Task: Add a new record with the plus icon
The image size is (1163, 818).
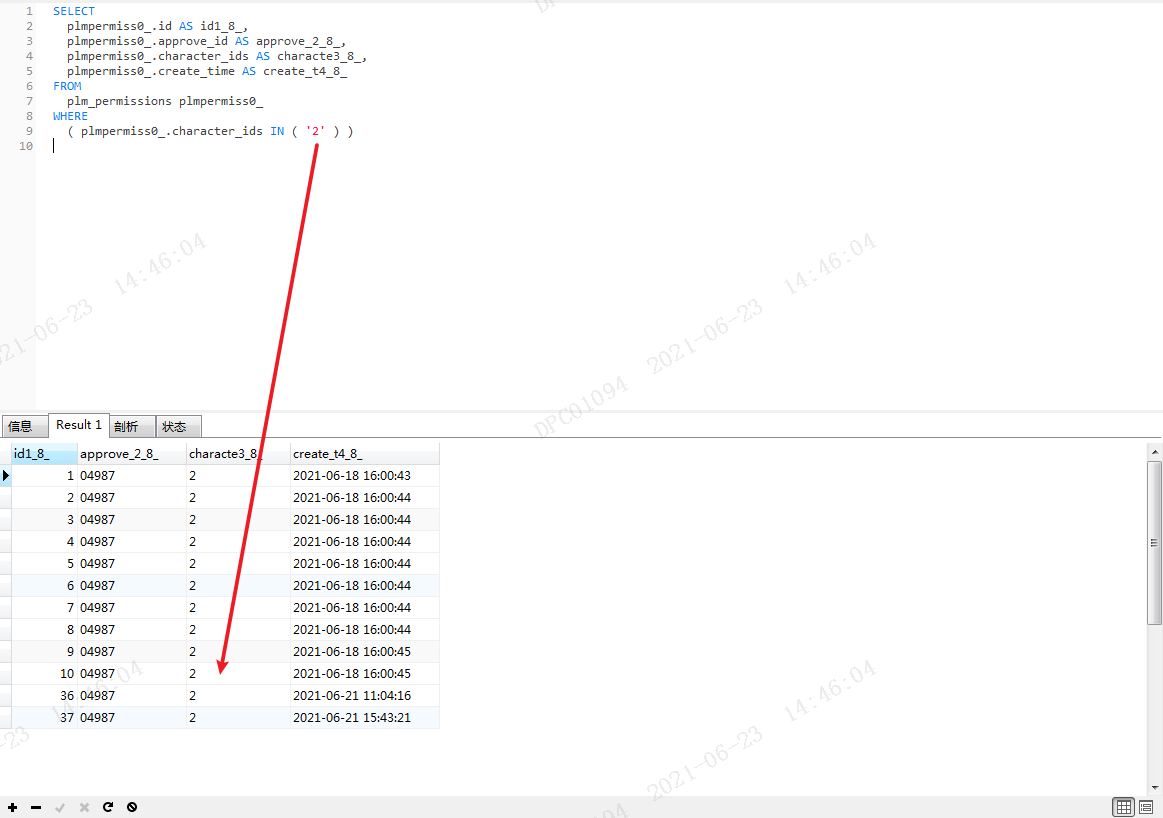Action: (x=13, y=807)
